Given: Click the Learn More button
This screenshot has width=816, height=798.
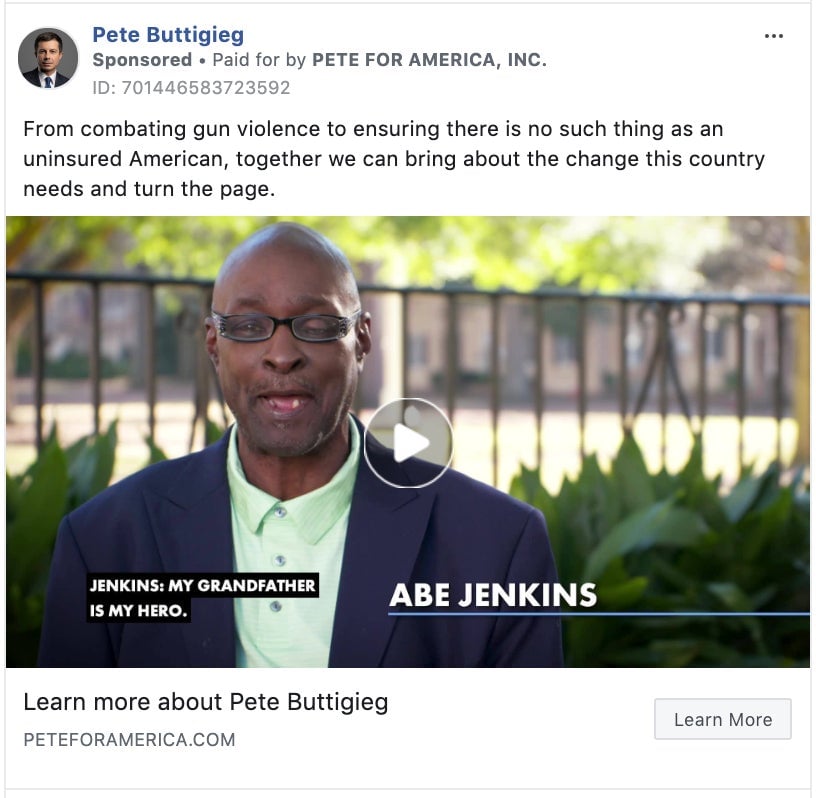Looking at the screenshot, I should (x=723, y=719).
